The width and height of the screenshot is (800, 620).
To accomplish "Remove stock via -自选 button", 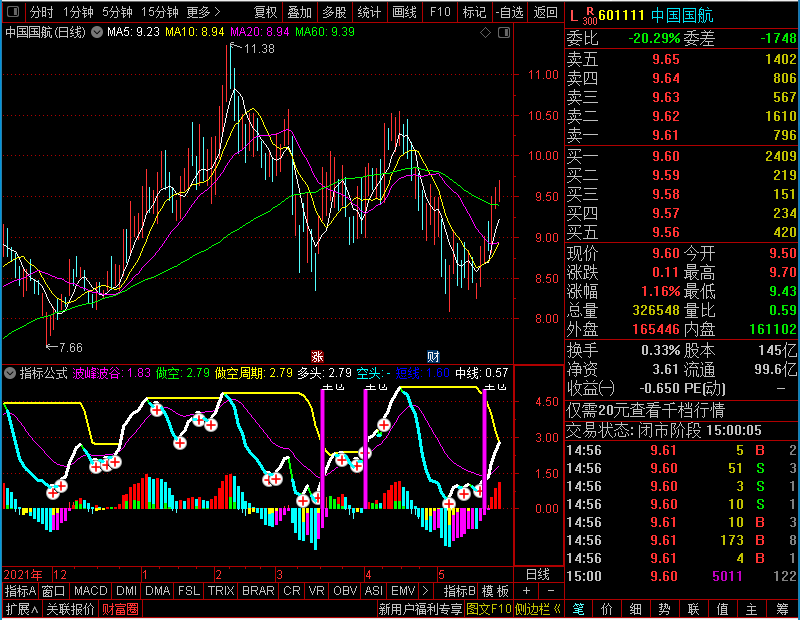I will click(510, 12).
